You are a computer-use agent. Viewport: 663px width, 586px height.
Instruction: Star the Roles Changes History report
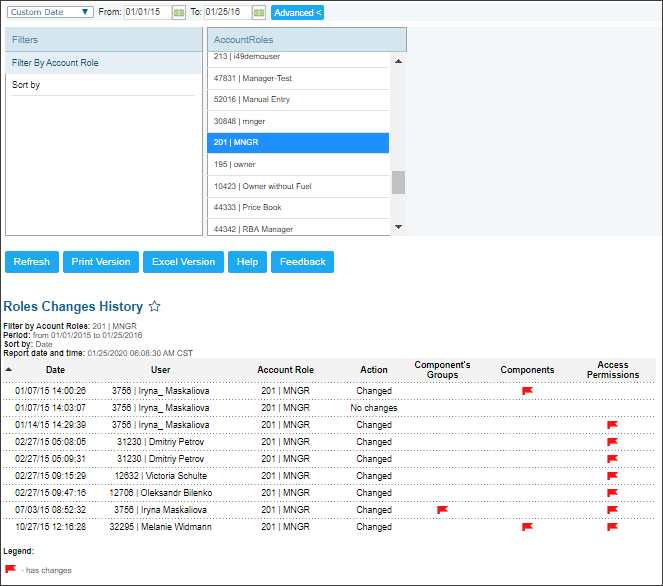pos(154,306)
